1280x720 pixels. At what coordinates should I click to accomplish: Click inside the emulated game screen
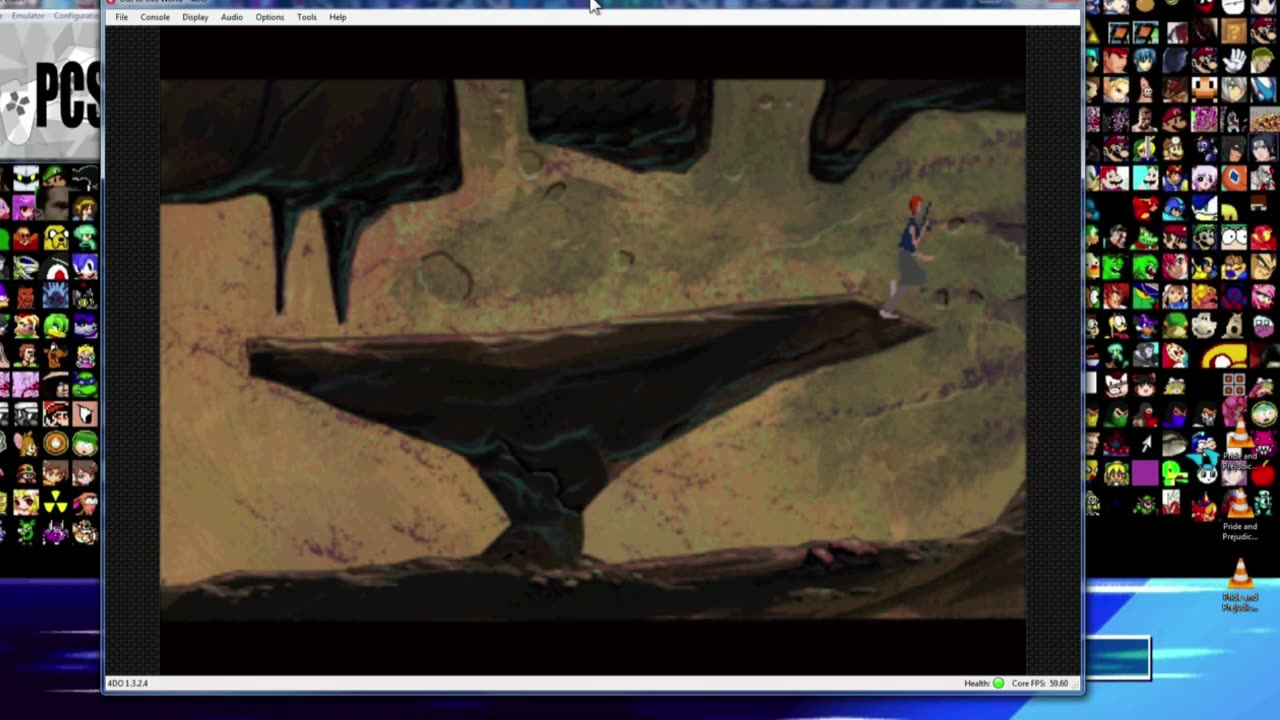tap(592, 350)
